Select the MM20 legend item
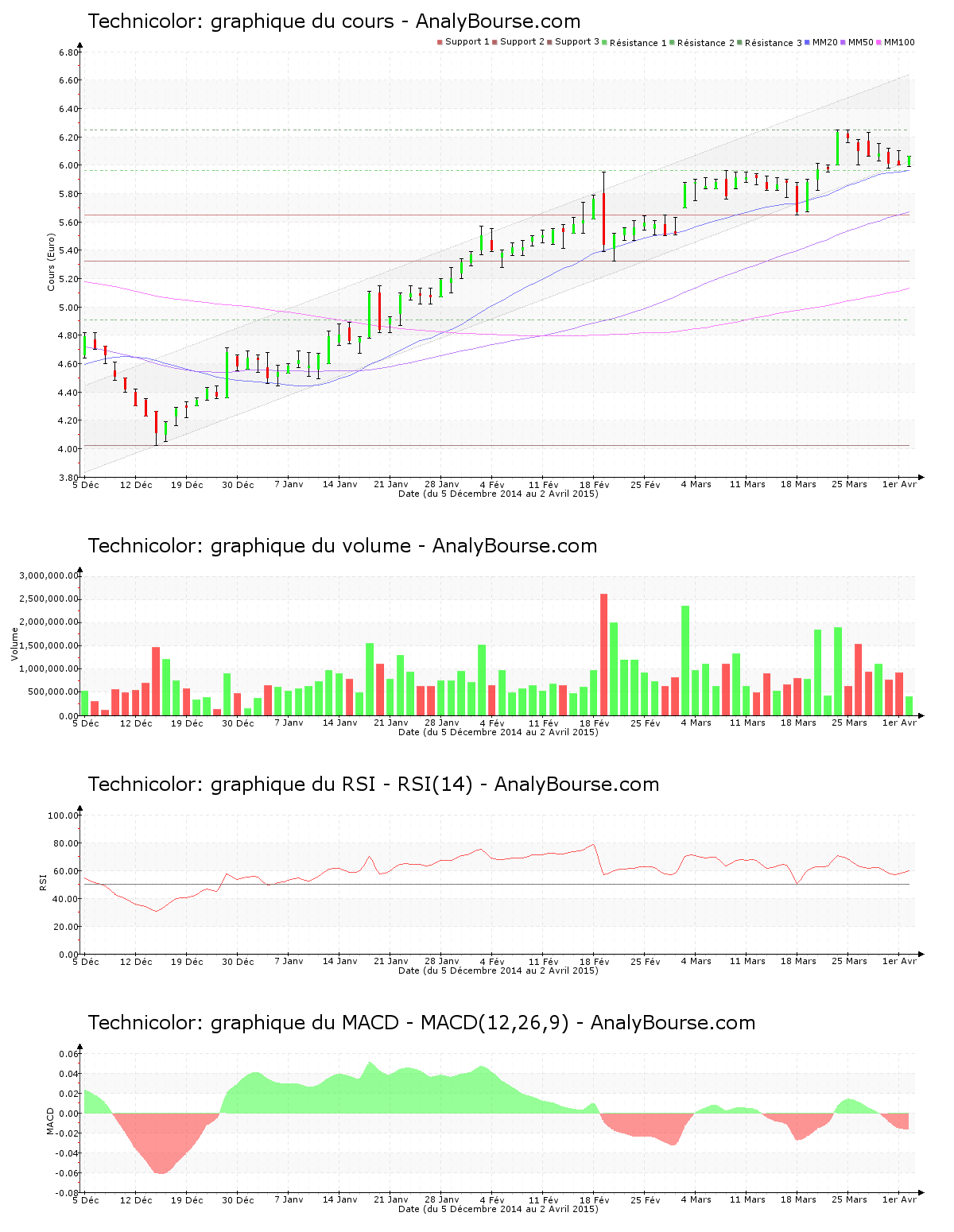 pyautogui.click(x=824, y=42)
